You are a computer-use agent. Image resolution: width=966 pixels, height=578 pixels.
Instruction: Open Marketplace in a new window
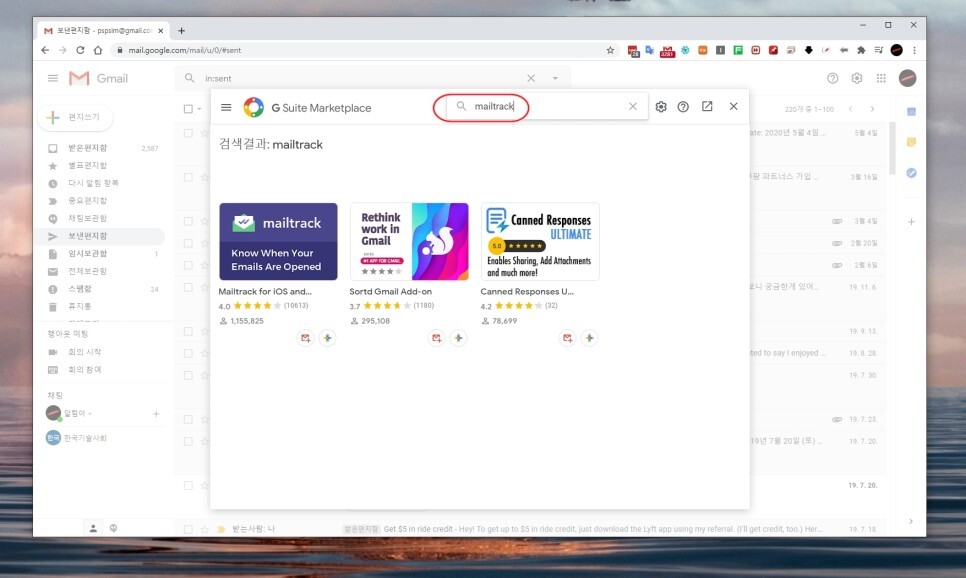click(x=707, y=107)
